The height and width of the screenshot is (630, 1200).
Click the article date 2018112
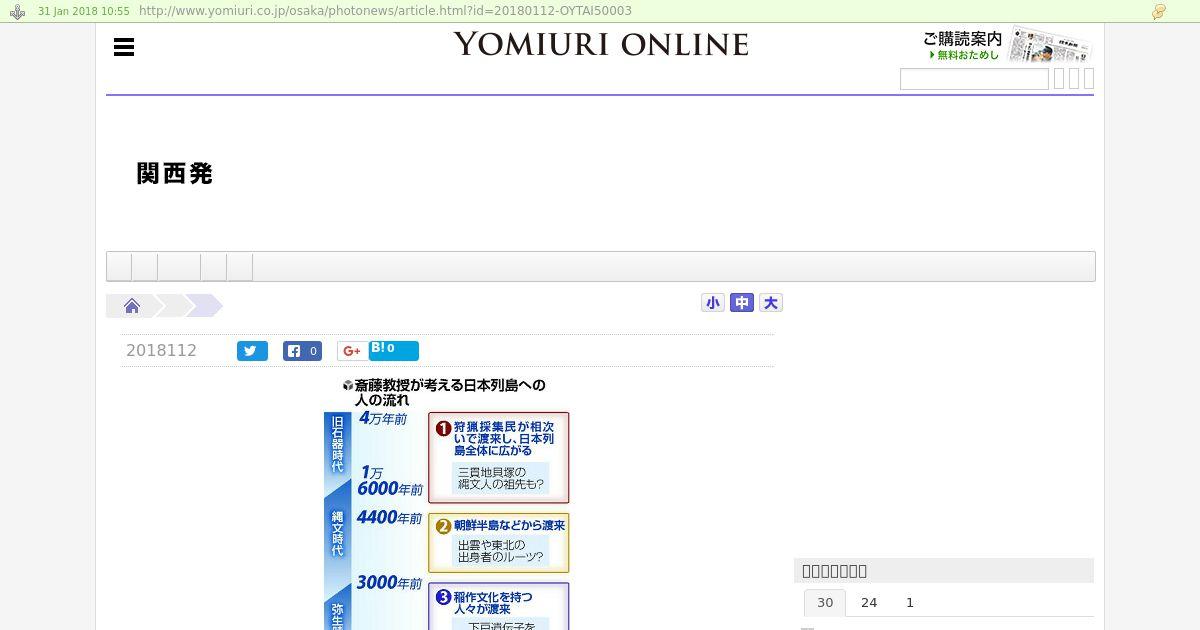click(x=161, y=350)
